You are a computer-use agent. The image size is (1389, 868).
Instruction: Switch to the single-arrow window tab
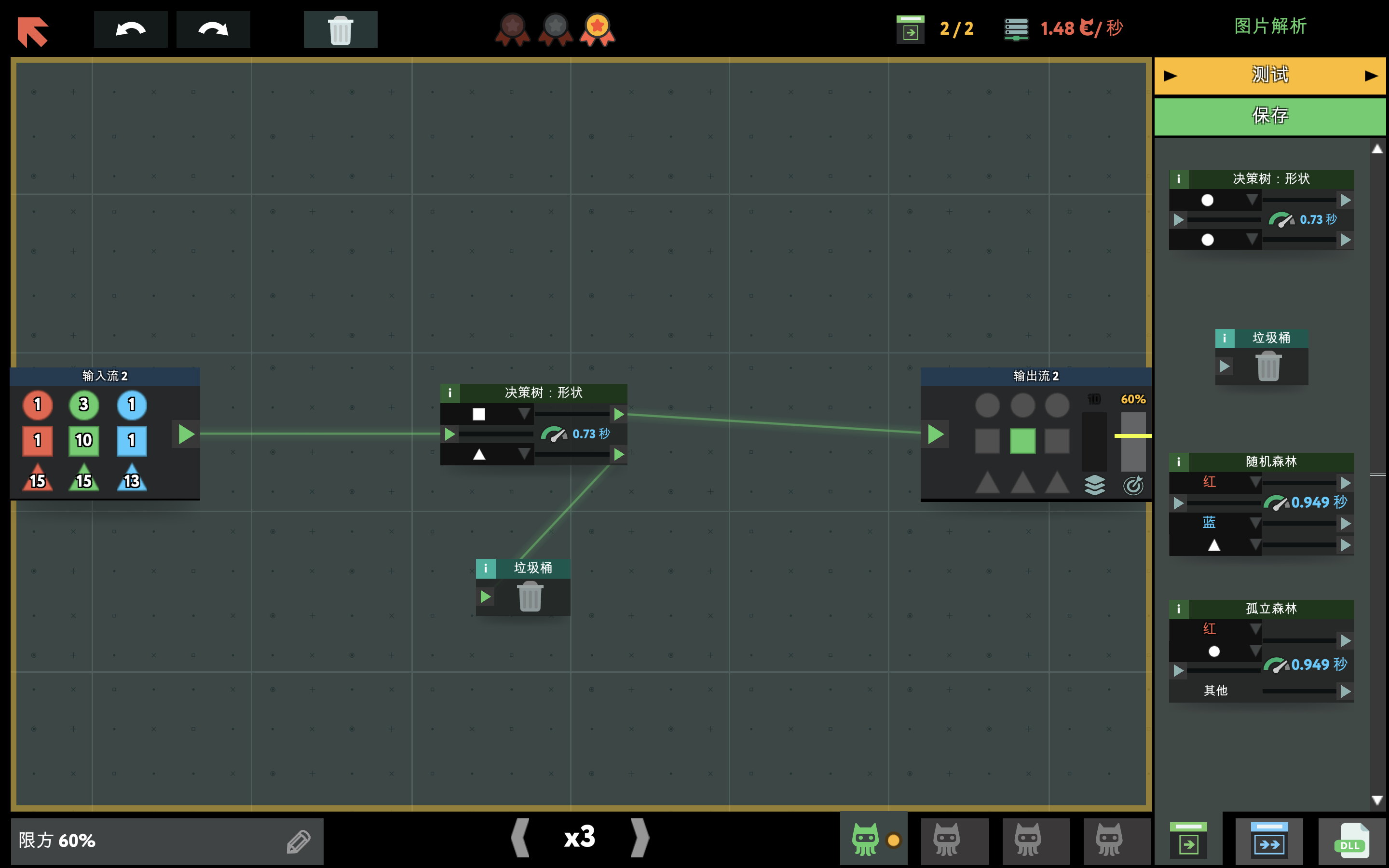(1189, 841)
